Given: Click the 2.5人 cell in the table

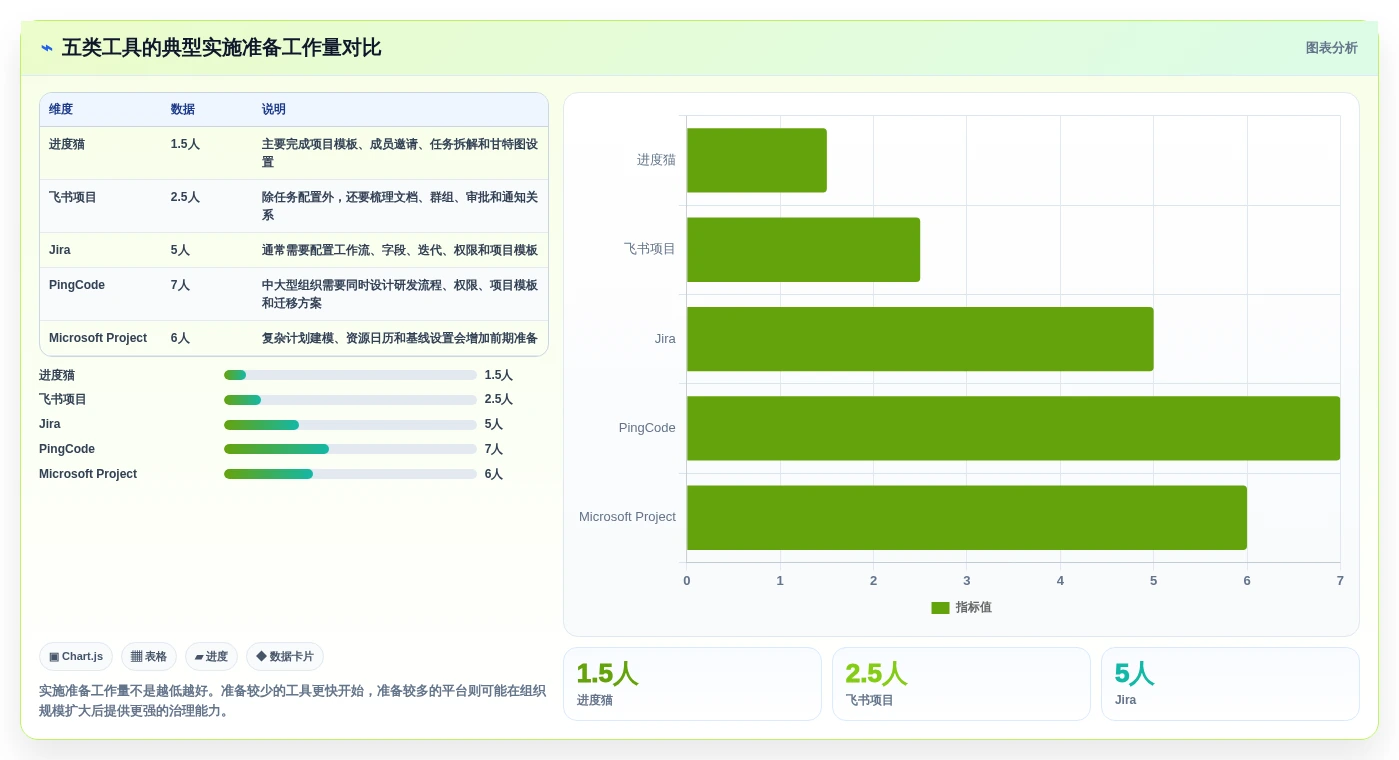Looking at the screenshot, I should [185, 197].
